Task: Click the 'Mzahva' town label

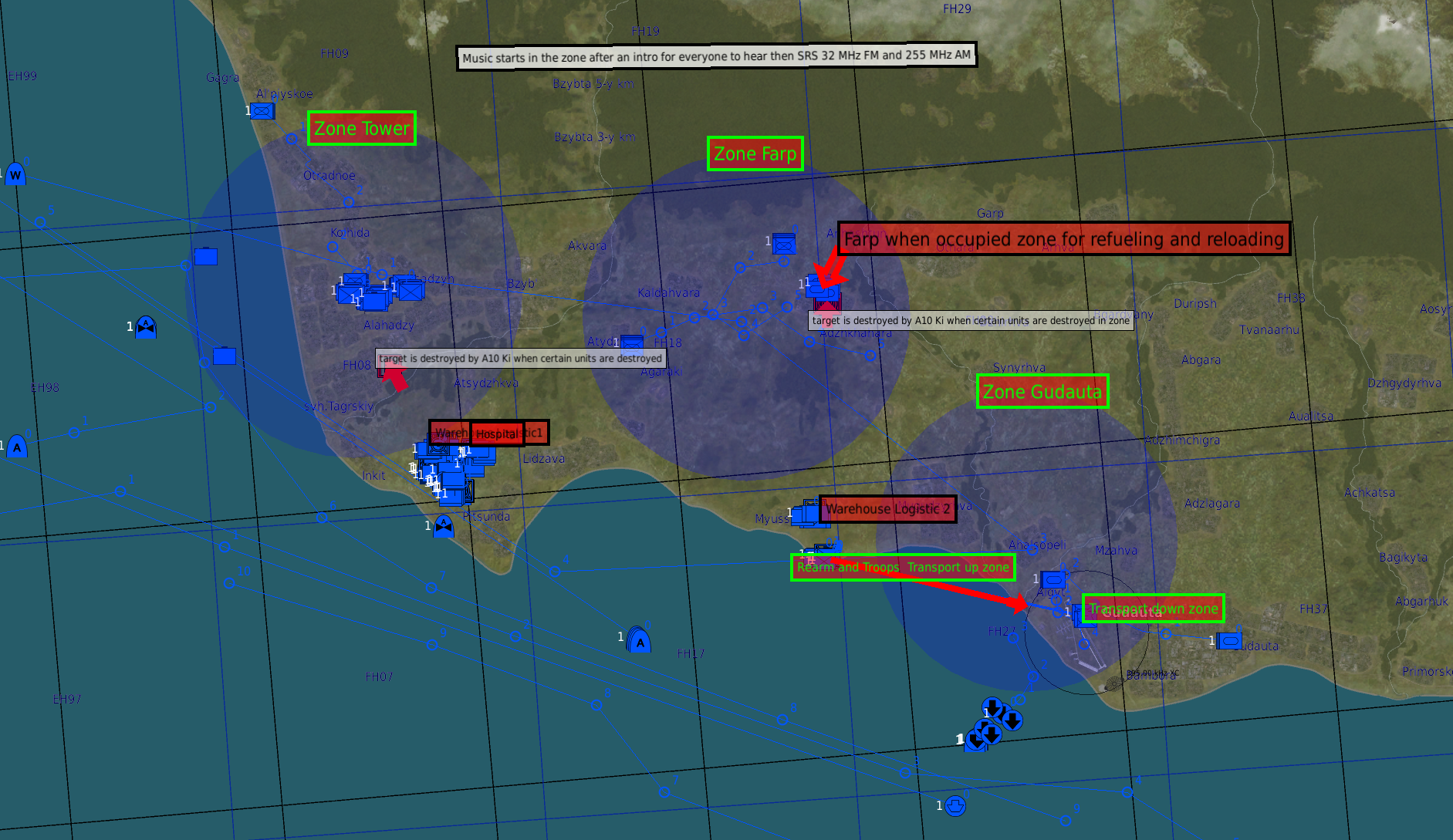Action: tap(1117, 550)
